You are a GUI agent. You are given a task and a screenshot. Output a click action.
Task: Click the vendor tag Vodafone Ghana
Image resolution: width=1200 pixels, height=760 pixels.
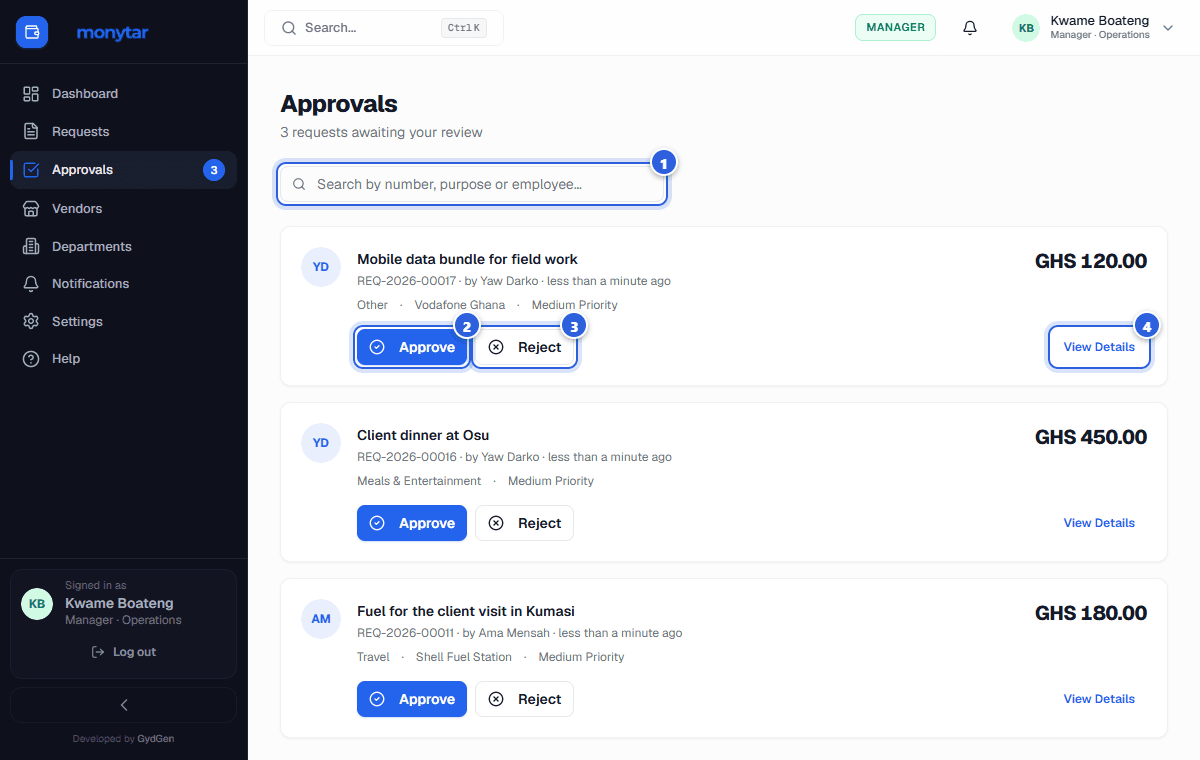[x=460, y=305]
